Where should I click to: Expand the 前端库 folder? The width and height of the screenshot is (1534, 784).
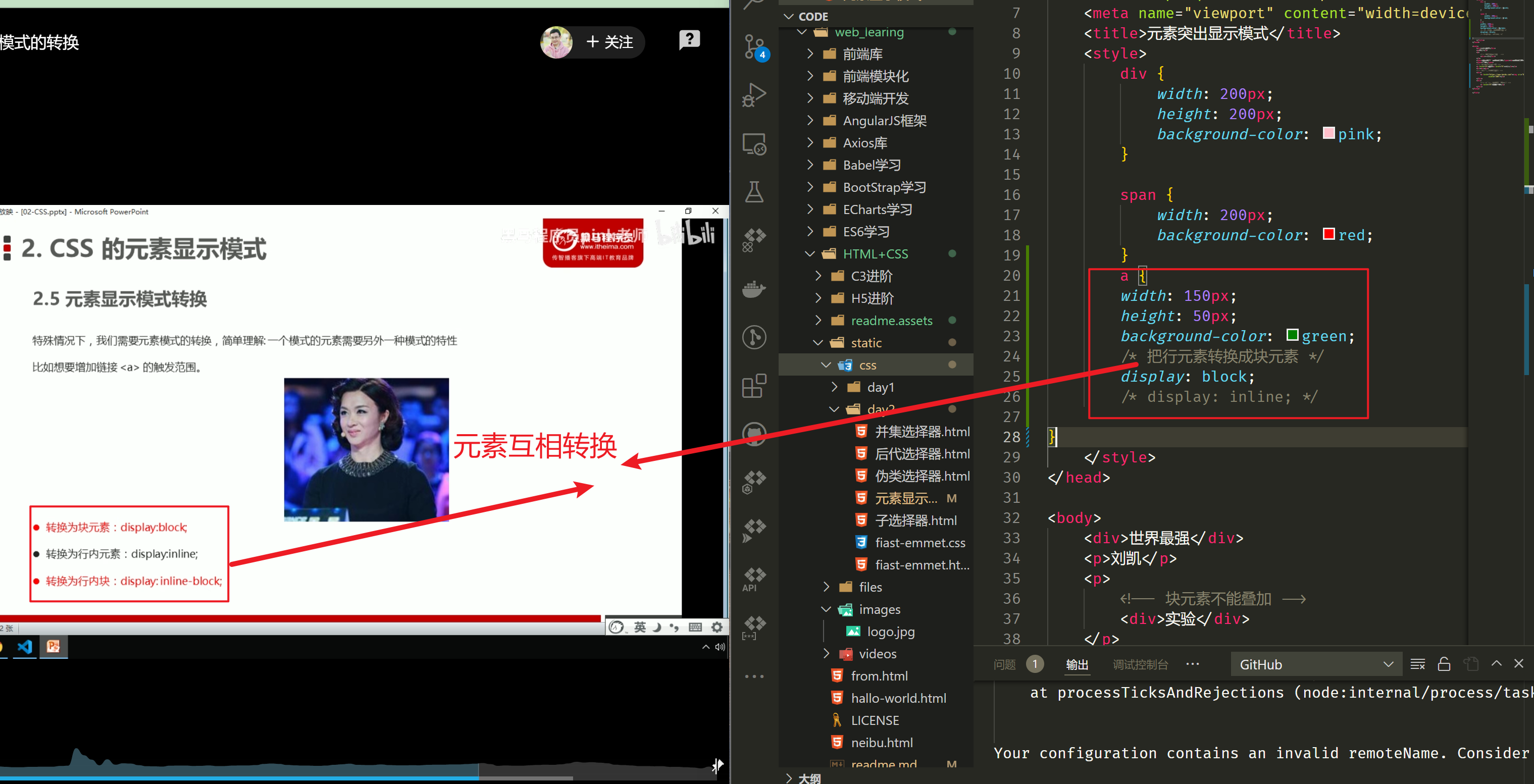pos(862,54)
